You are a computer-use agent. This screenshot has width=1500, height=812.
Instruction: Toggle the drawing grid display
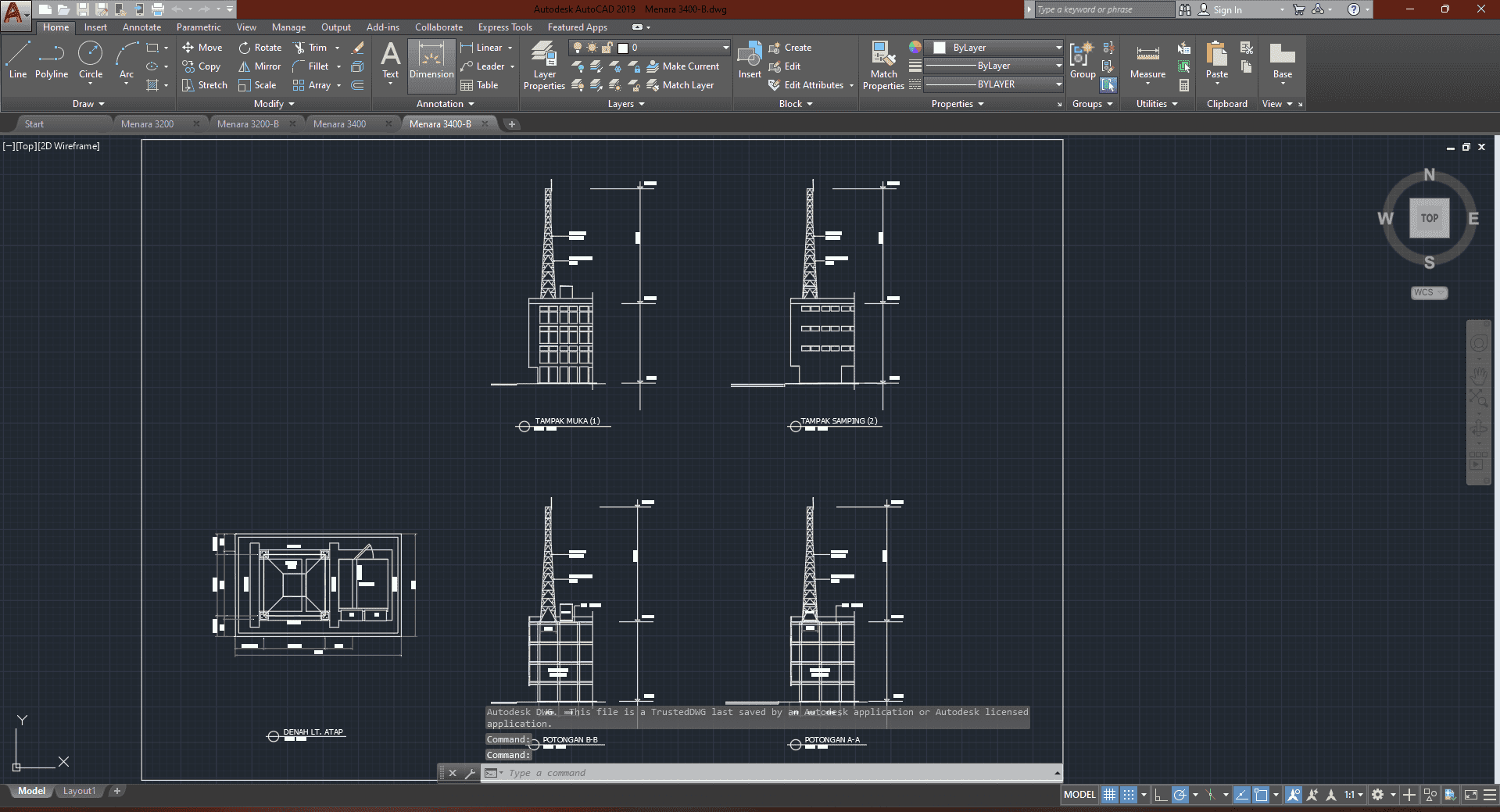(x=1109, y=795)
